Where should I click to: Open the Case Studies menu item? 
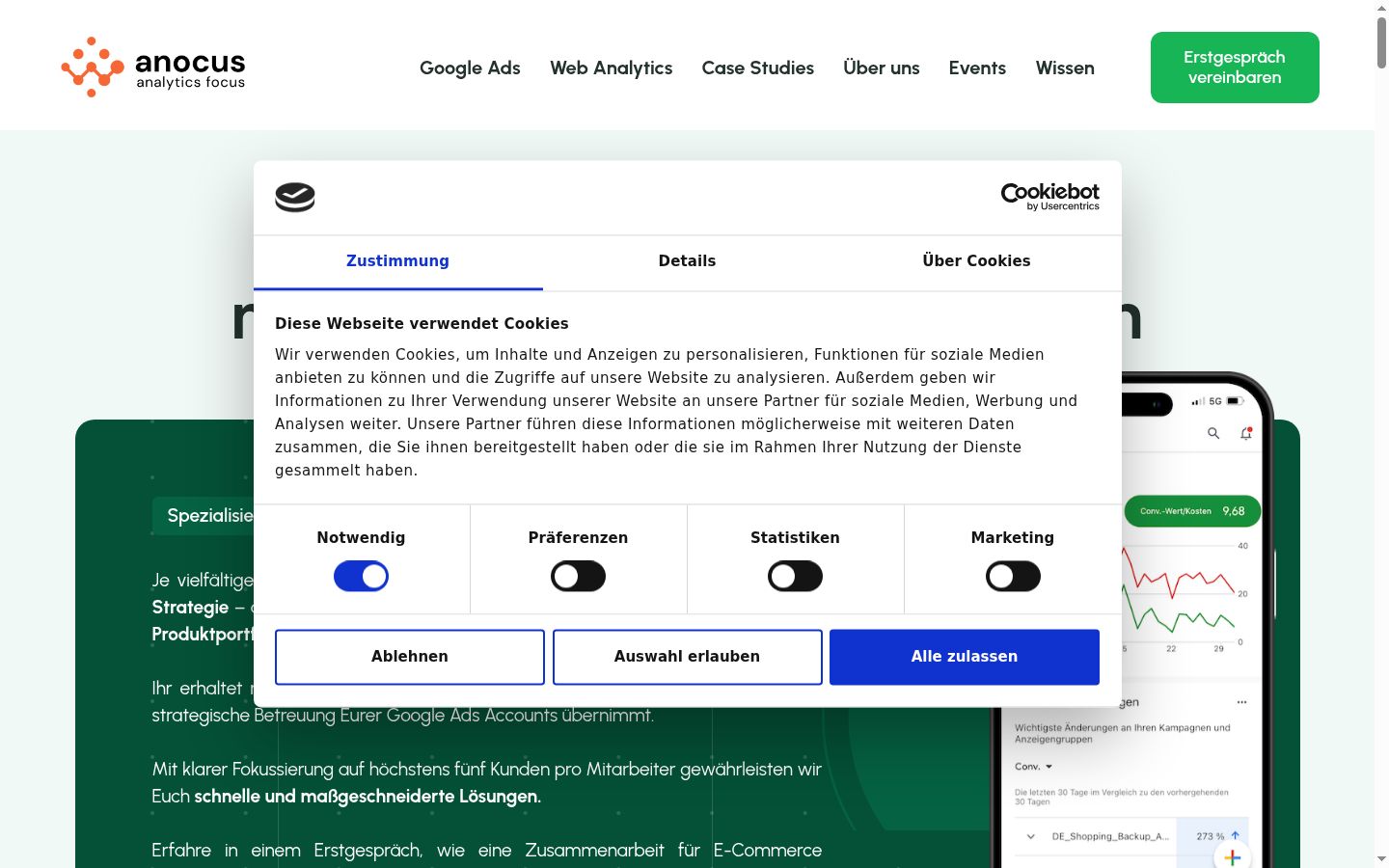(x=757, y=68)
